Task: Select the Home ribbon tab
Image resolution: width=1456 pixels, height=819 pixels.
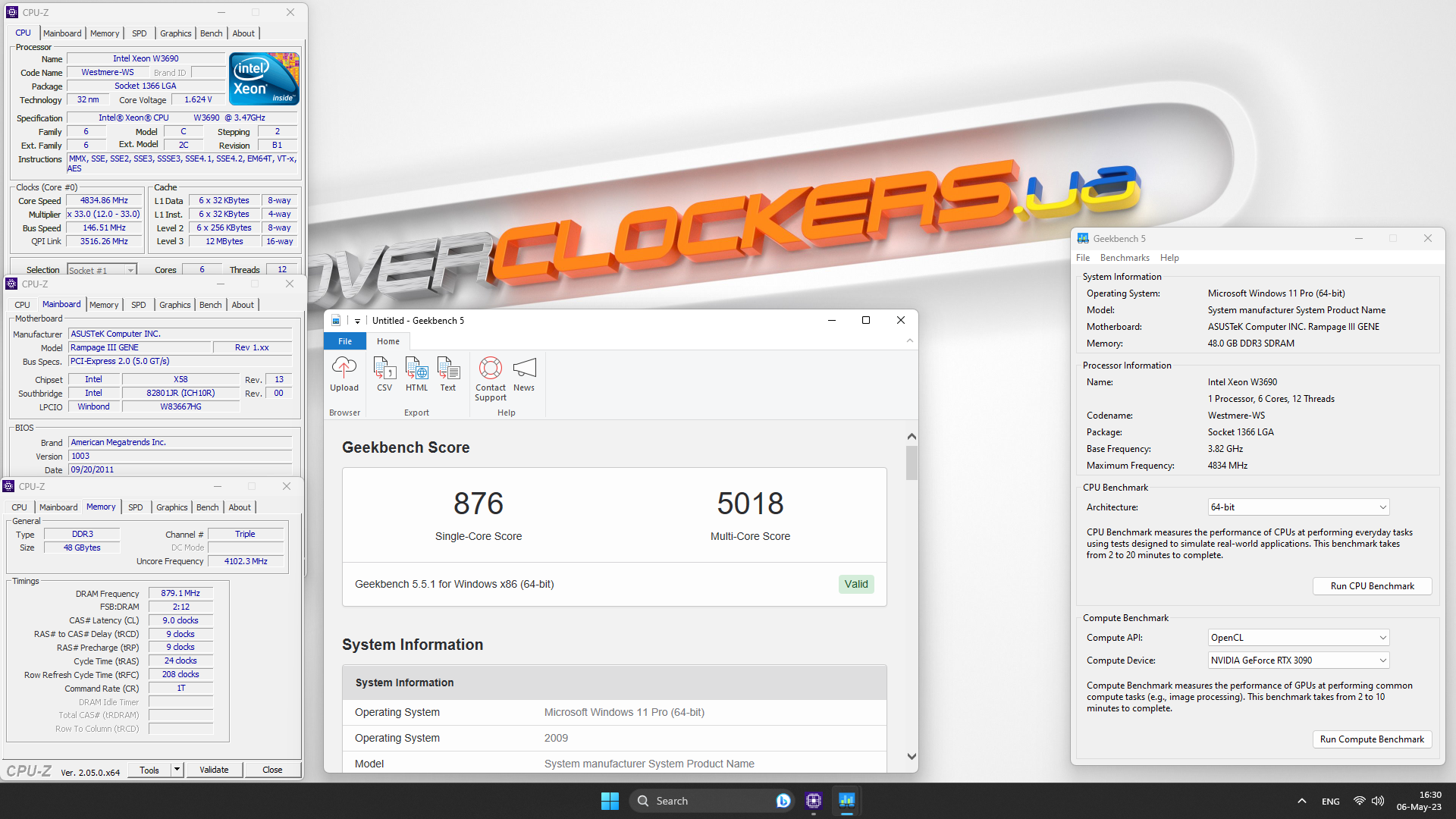Action: tap(388, 341)
